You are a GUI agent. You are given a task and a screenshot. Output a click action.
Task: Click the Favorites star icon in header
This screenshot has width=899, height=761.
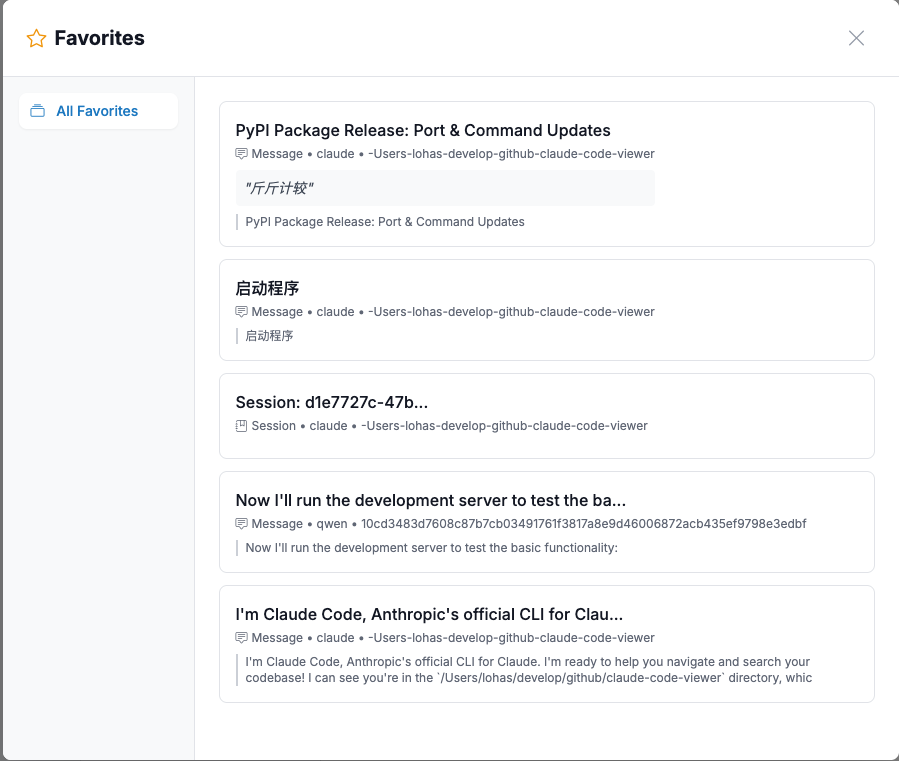click(36, 38)
